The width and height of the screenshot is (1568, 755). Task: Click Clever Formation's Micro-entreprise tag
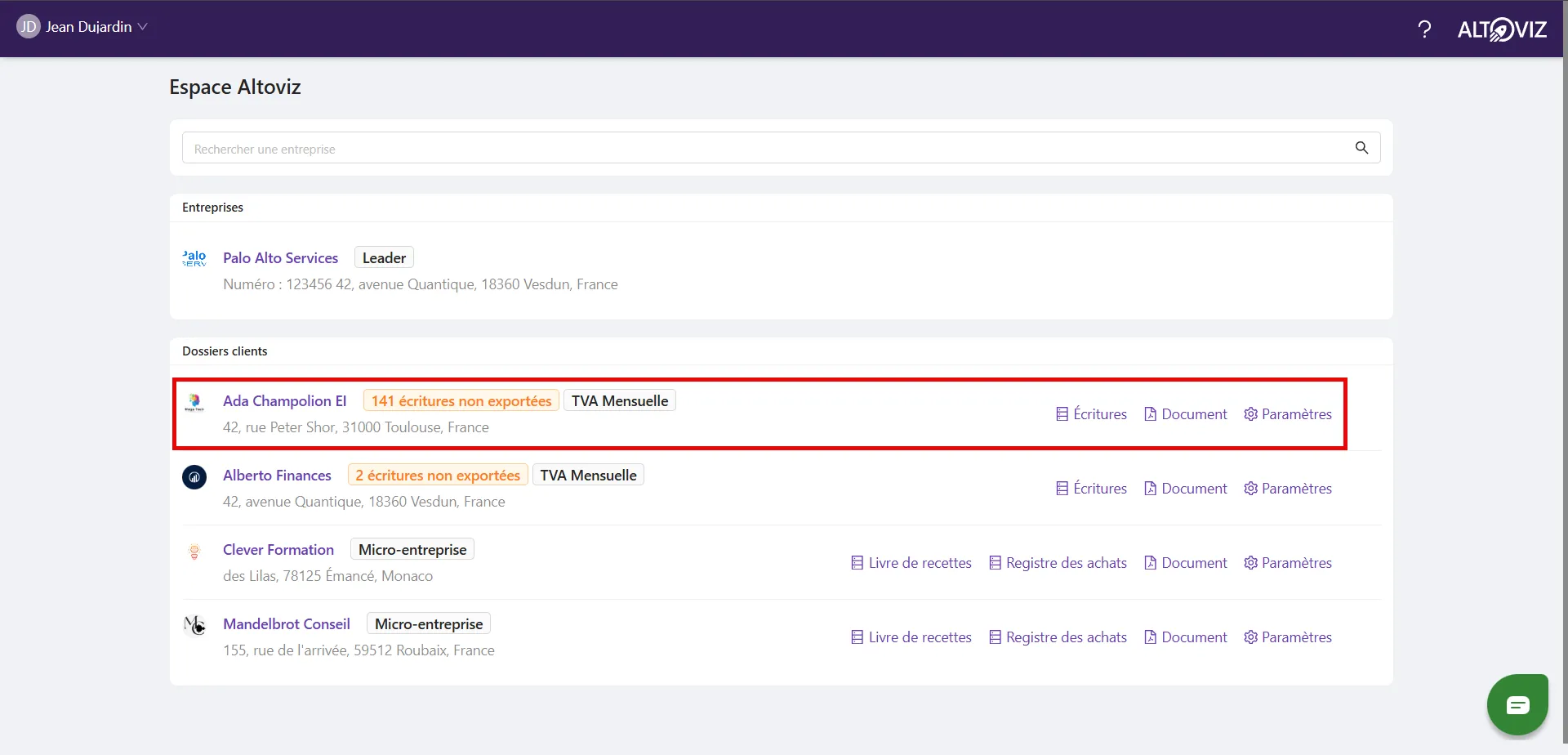tap(412, 550)
